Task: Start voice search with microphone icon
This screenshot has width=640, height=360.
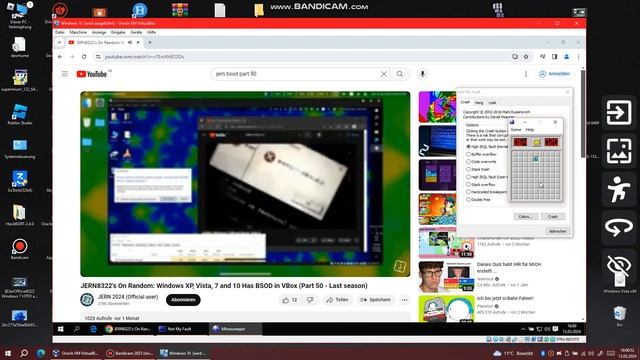Action: coord(422,74)
